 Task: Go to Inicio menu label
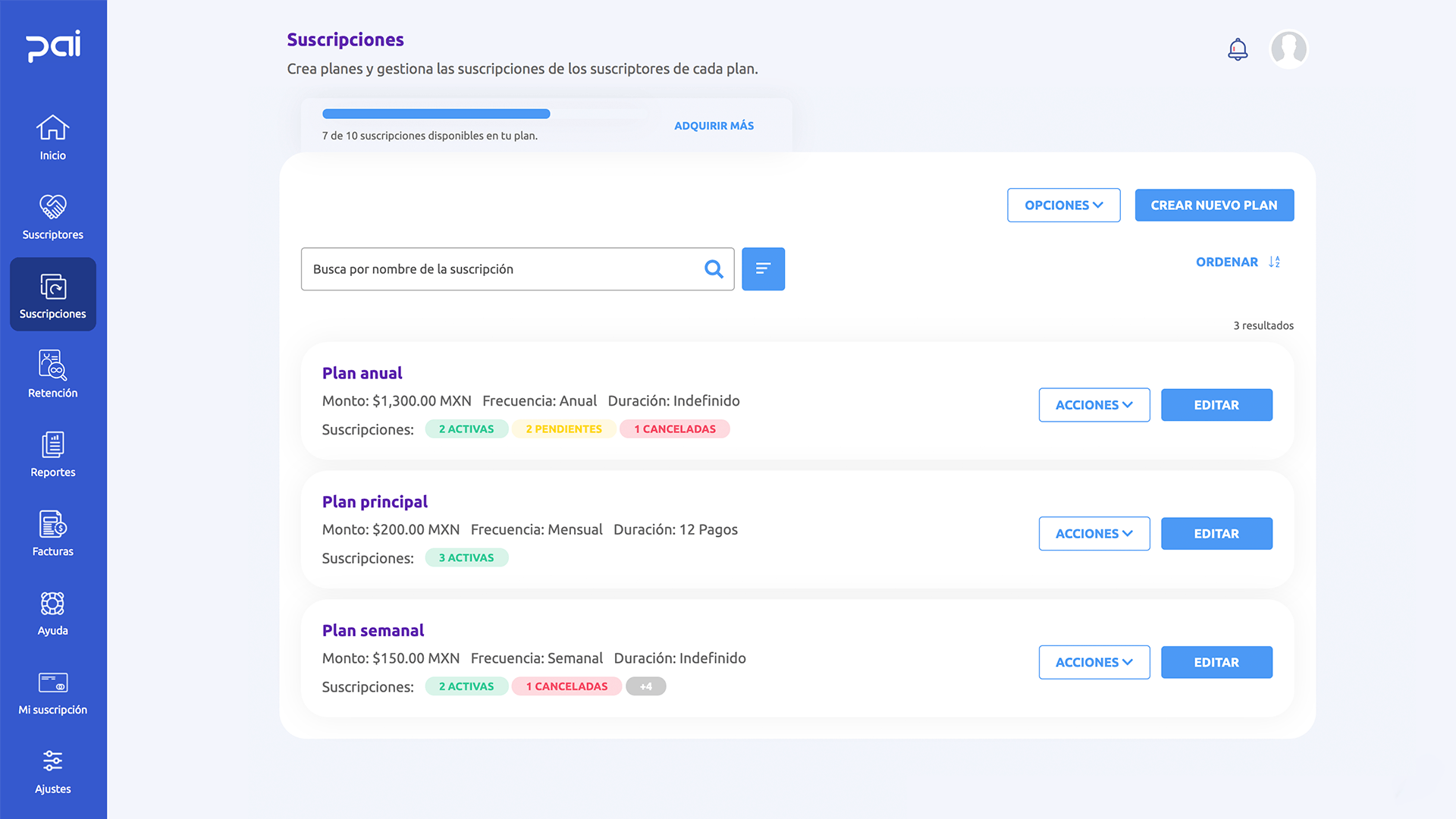click(53, 155)
